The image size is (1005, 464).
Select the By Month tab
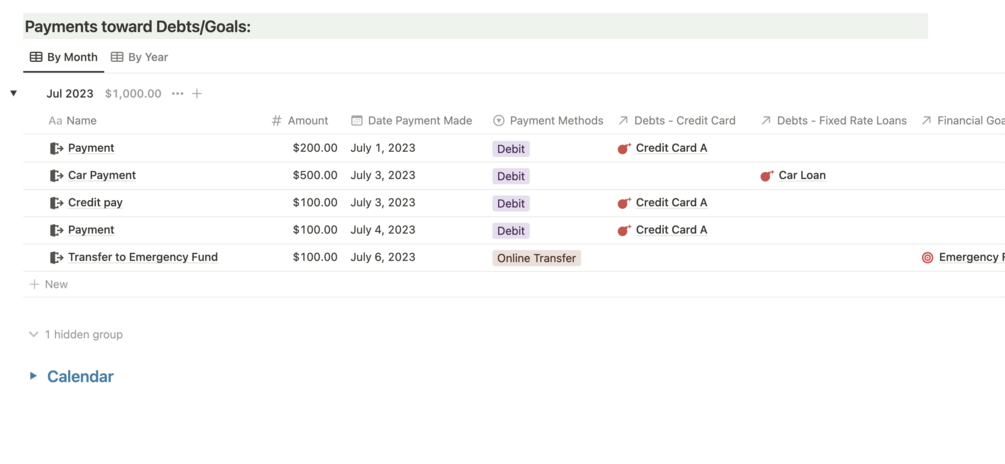(63, 57)
